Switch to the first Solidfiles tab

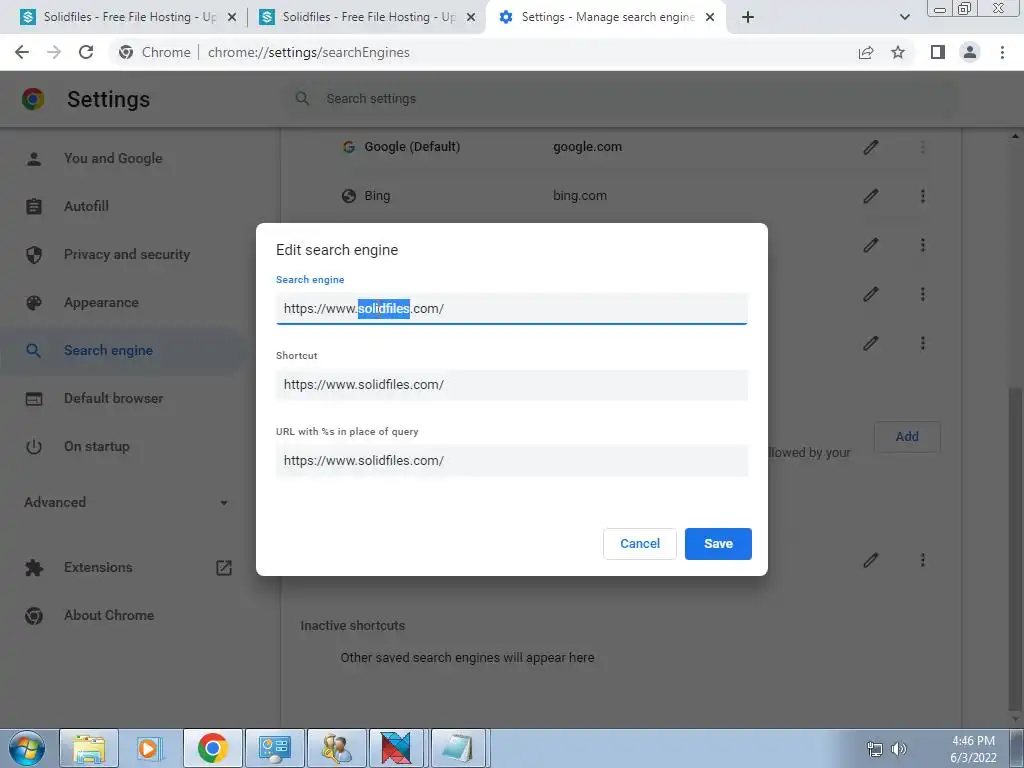[128, 17]
